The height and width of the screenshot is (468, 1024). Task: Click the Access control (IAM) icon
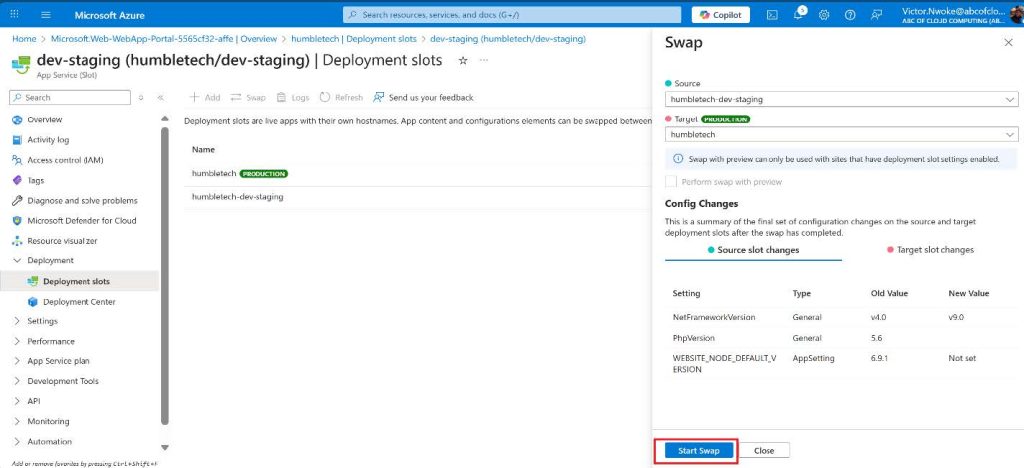point(17,160)
